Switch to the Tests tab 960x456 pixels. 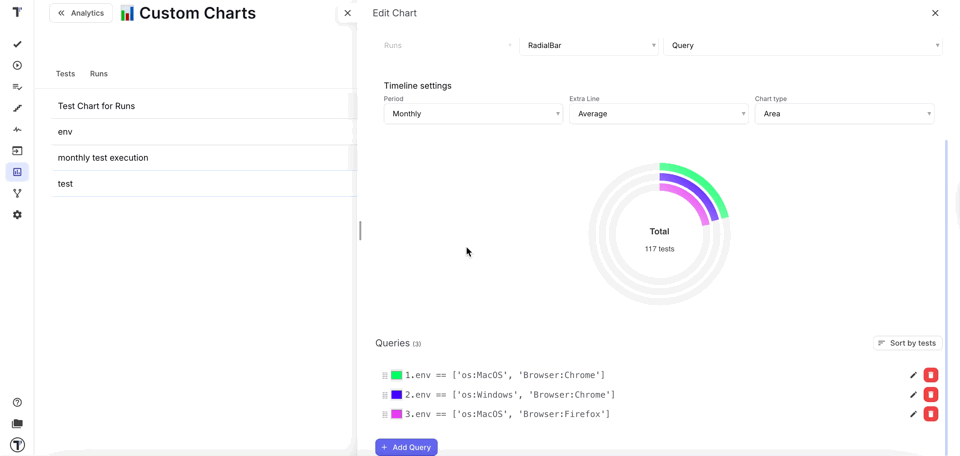pyautogui.click(x=65, y=74)
